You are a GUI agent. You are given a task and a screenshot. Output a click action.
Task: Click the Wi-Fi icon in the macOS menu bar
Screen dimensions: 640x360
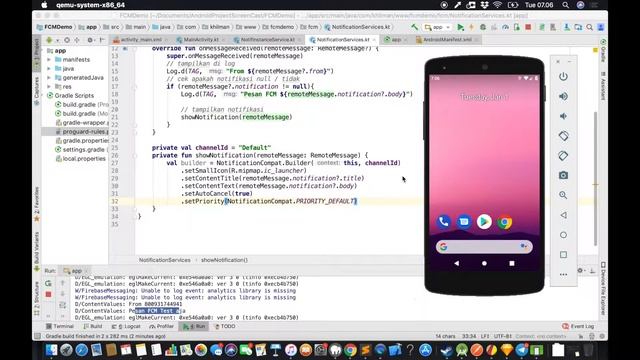pos(497,5)
